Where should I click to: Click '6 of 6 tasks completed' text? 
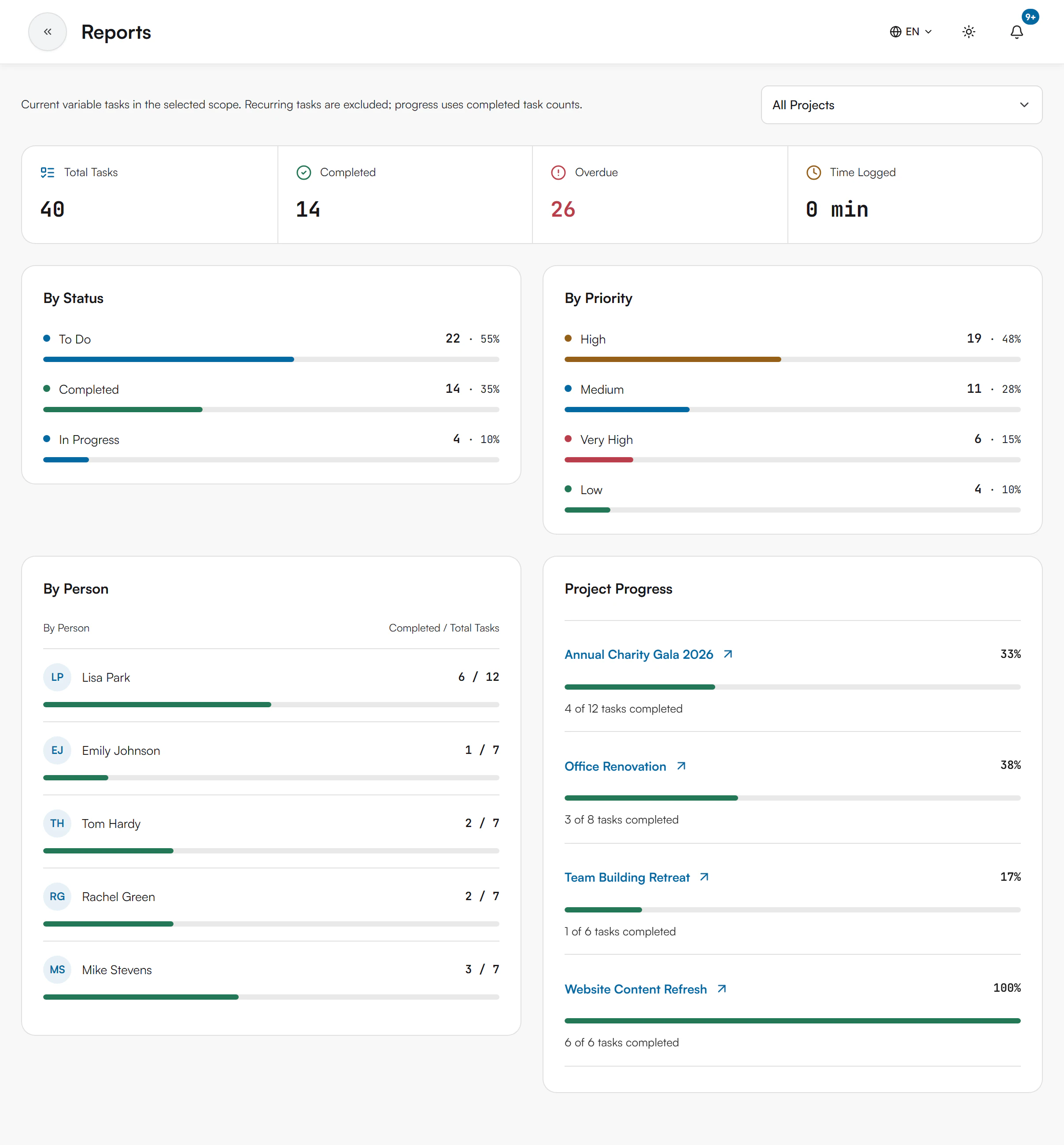pos(621,1042)
